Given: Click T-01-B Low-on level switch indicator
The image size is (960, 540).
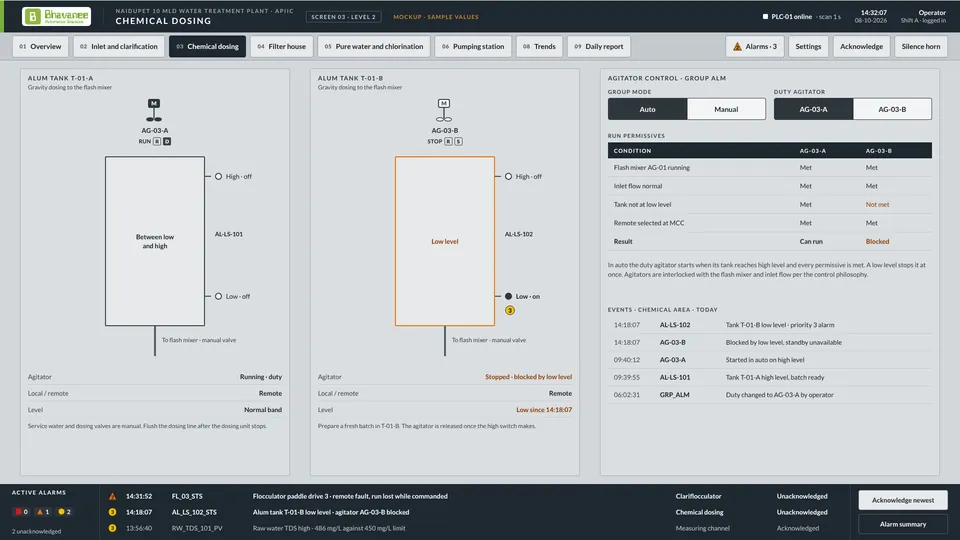Looking at the screenshot, I should 508,296.
